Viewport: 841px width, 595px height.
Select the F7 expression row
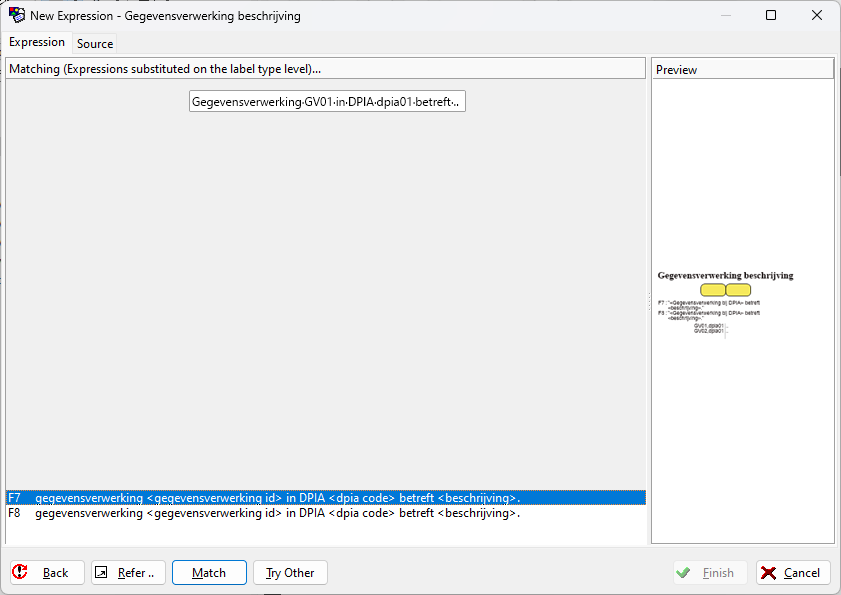coord(325,498)
